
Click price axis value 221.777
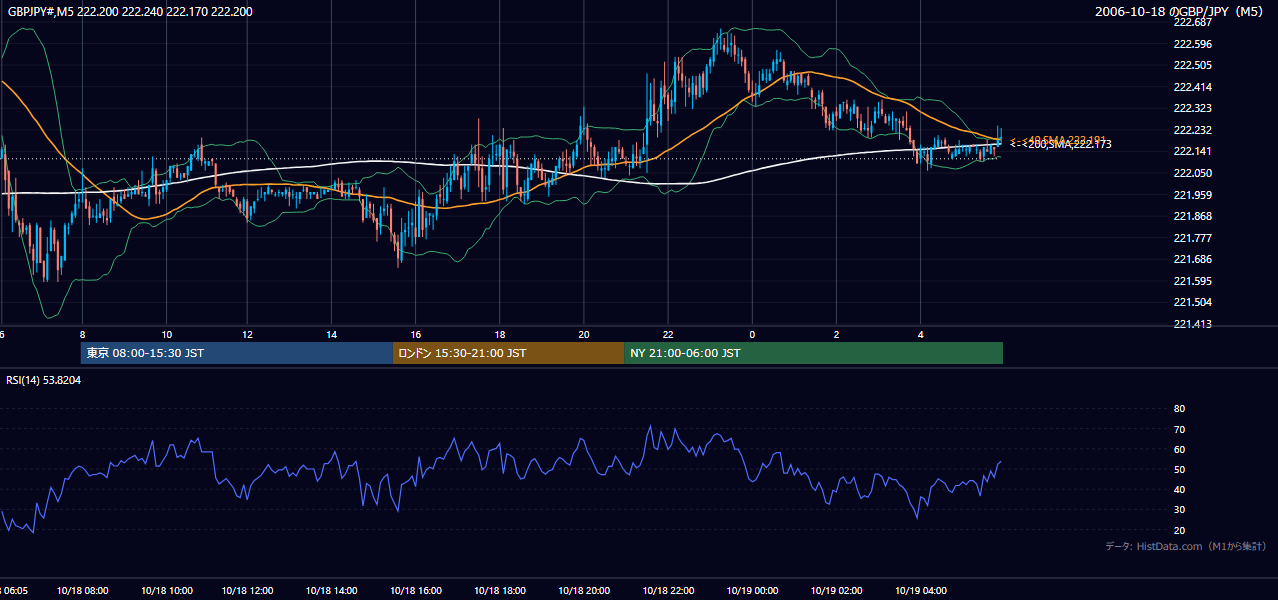tap(1192, 238)
